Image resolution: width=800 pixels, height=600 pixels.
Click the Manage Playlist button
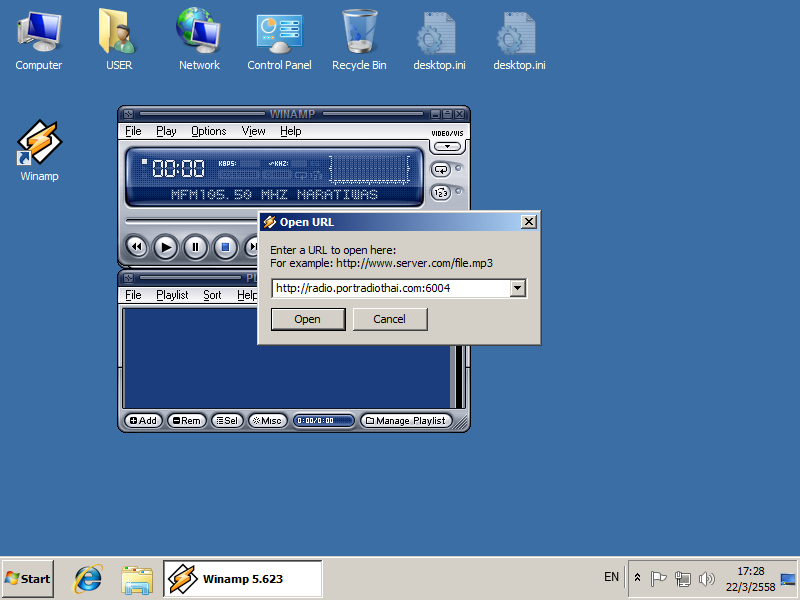pyautogui.click(x=406, y=421)
